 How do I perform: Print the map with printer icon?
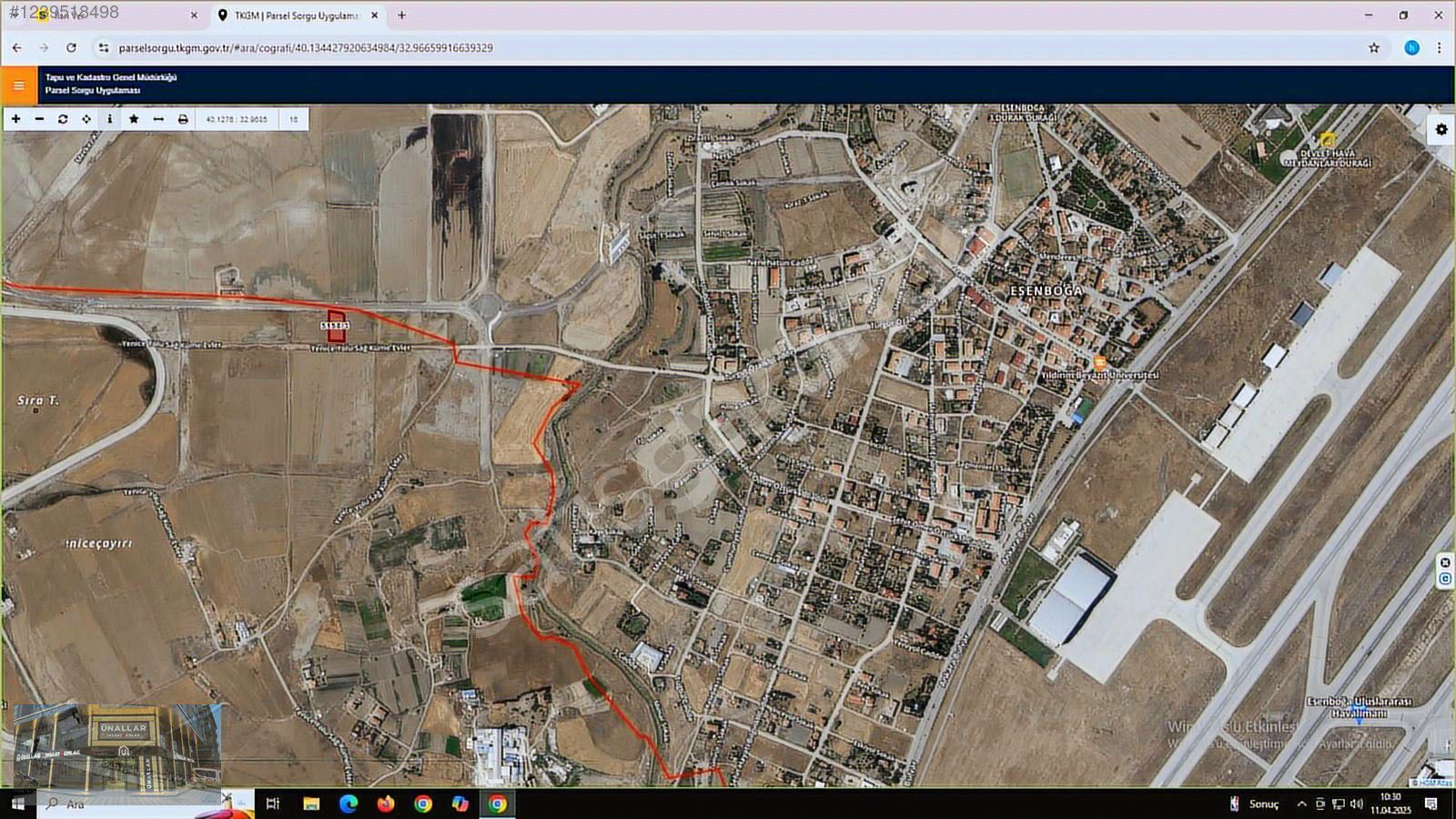click(x=183, y=119)
